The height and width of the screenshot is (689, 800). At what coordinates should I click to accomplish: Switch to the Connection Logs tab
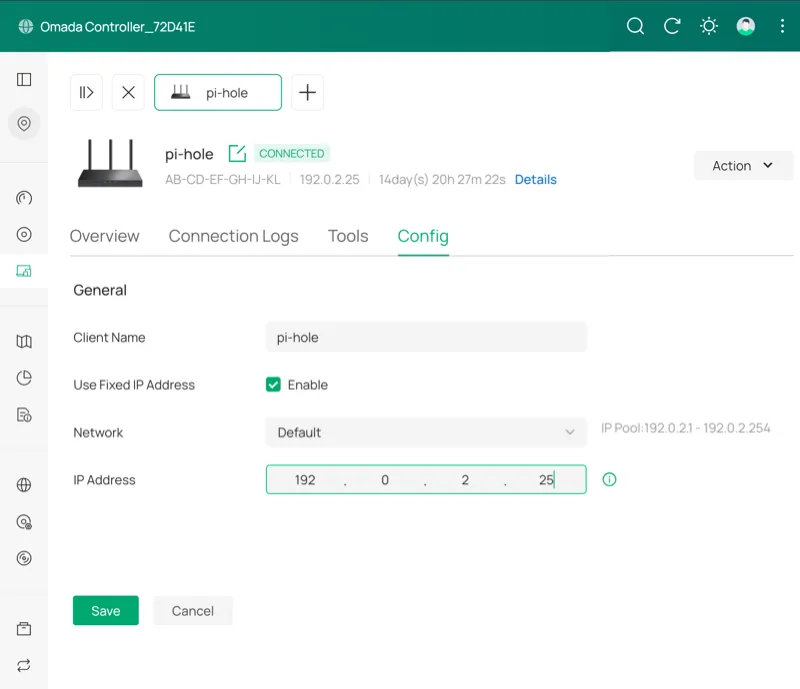(x=233, y=236)
